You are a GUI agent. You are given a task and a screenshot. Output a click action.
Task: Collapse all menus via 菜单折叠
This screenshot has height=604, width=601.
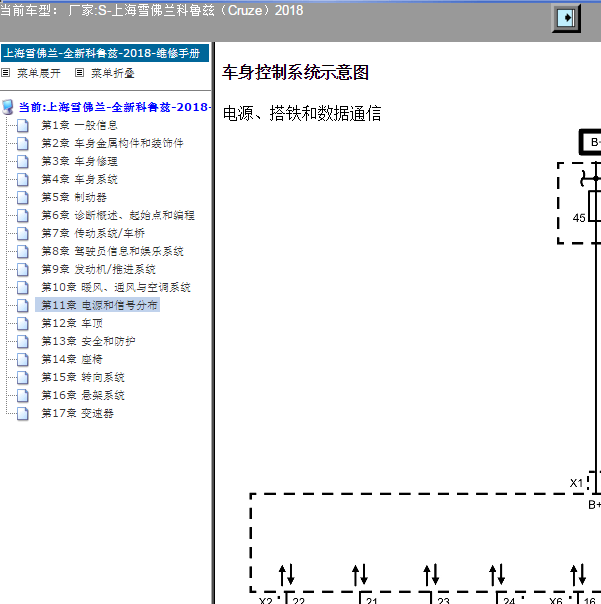[112, 73]
